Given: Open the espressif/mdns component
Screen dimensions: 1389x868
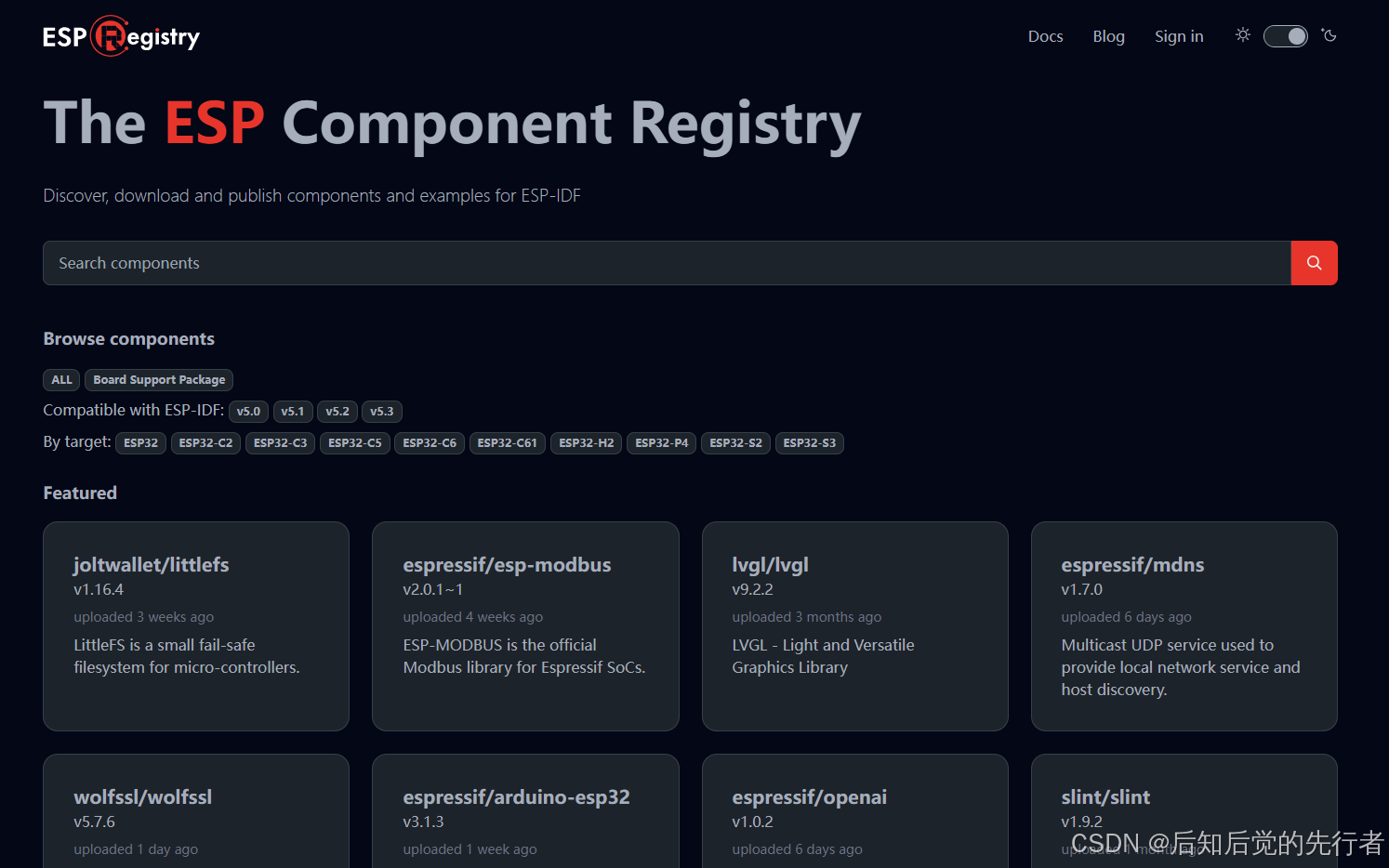Looking at the screenshot, I should click(x=1132, y=565).
